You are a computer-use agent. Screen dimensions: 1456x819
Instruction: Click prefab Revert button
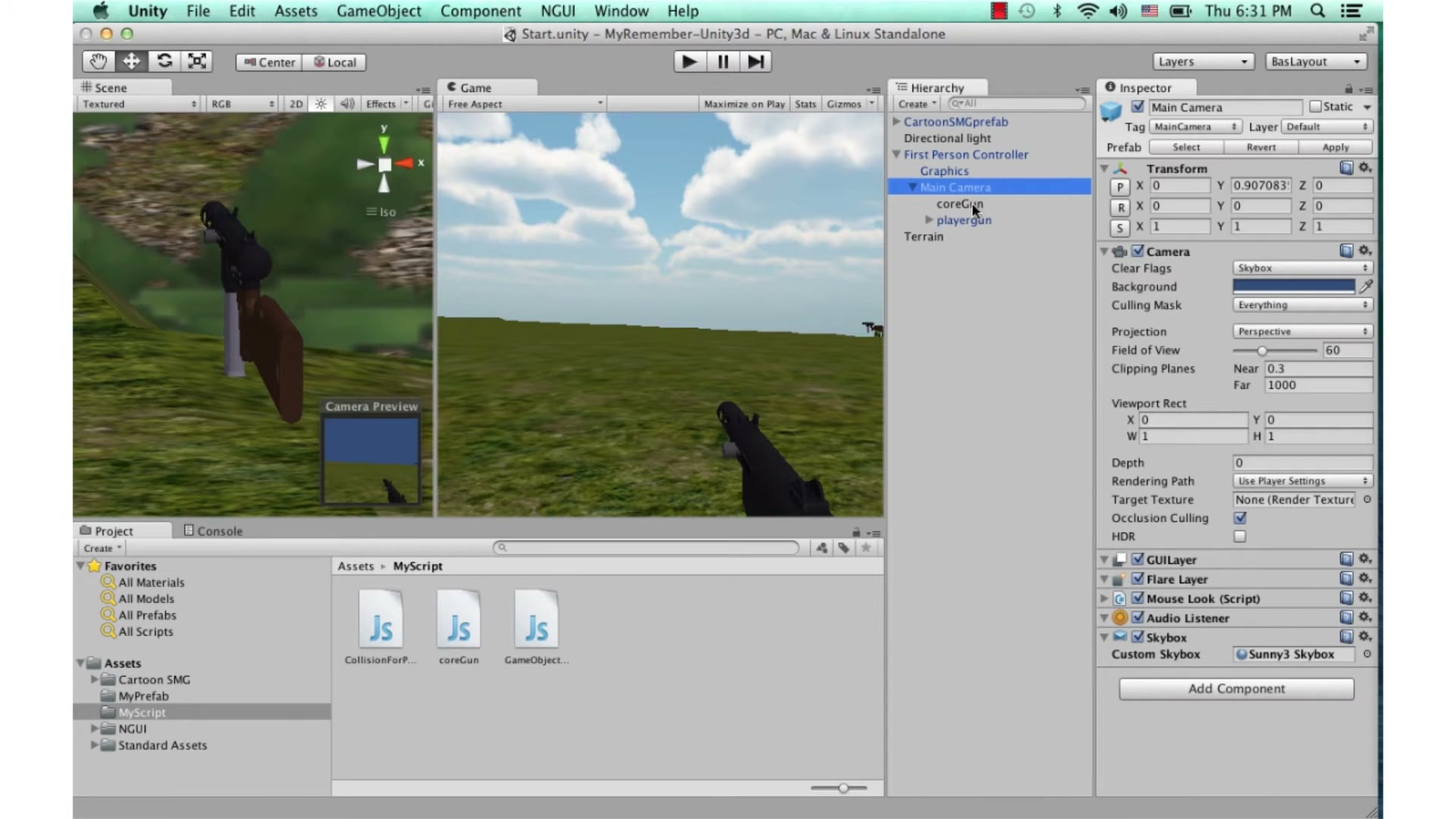(1261, 147)
